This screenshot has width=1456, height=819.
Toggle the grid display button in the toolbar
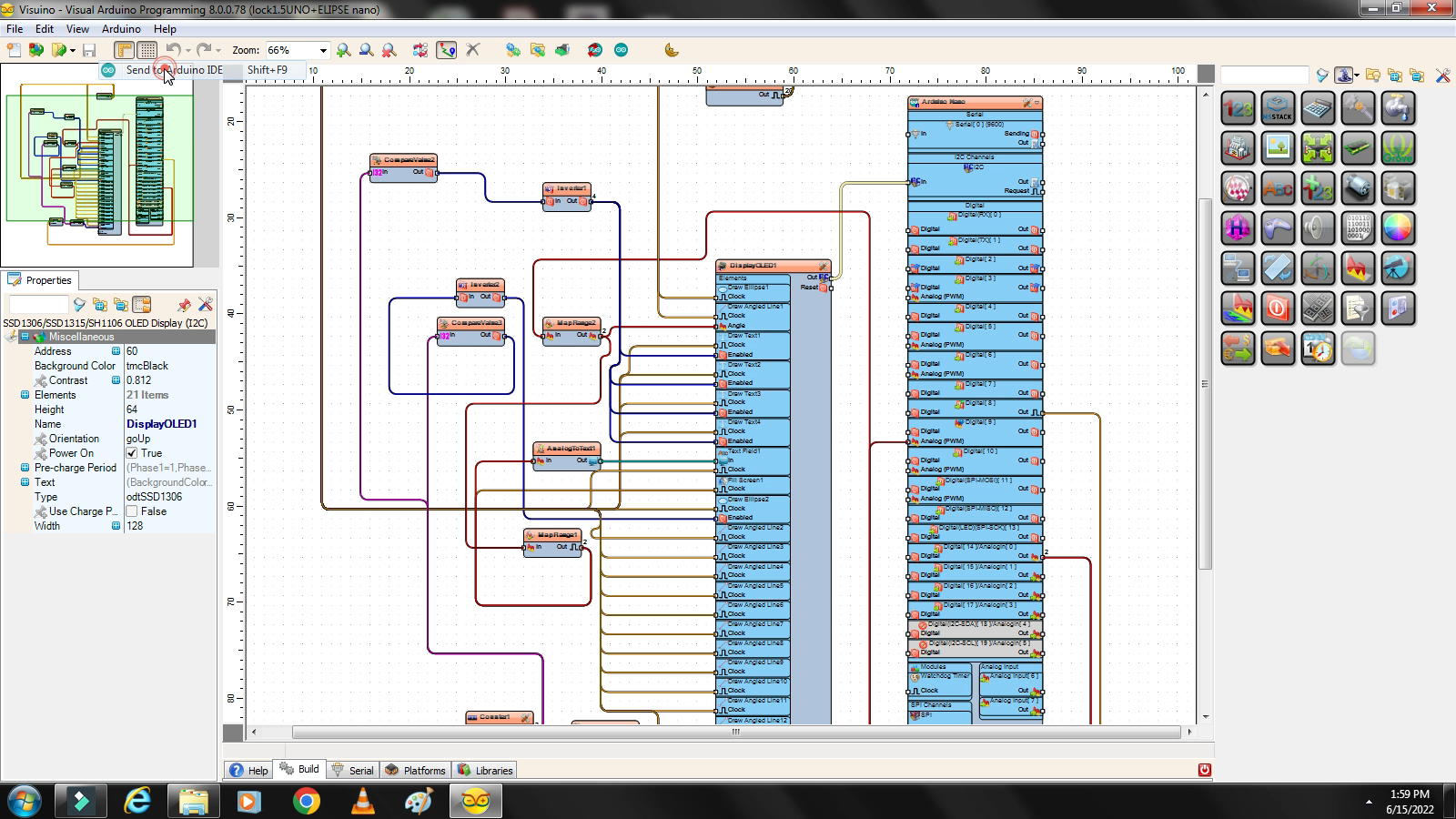point(147,50)
